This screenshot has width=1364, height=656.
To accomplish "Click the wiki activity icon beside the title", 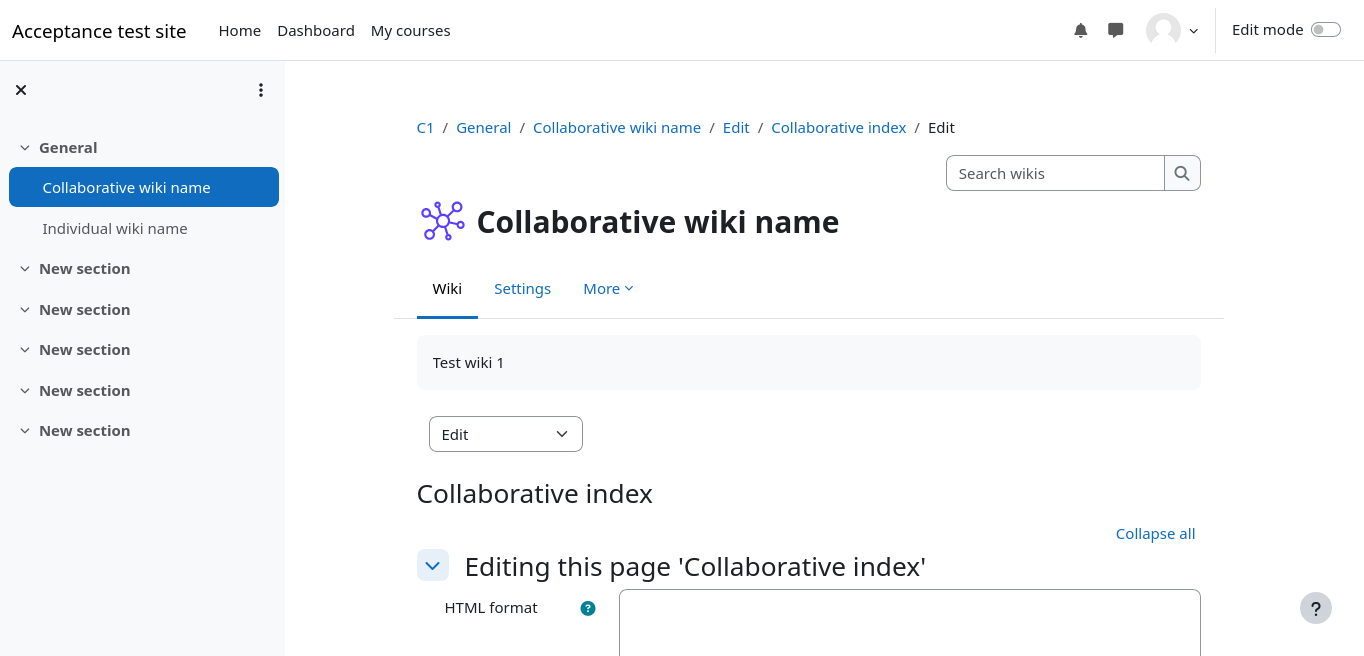I will click(x=442, y=221).
